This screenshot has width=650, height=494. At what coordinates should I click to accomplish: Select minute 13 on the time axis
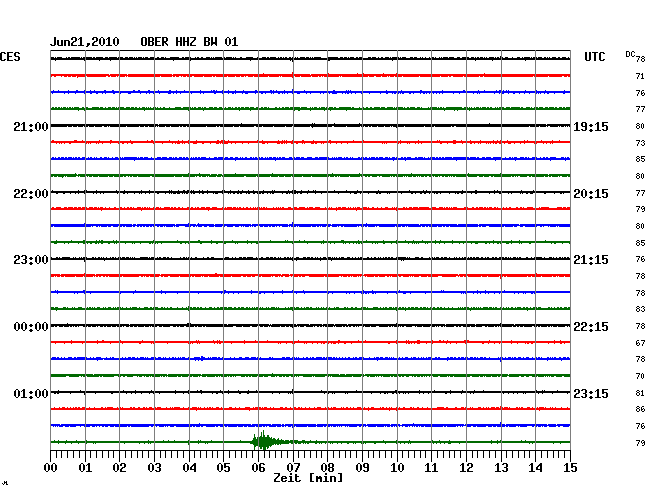pyautogui.click(x=501, y=467)
